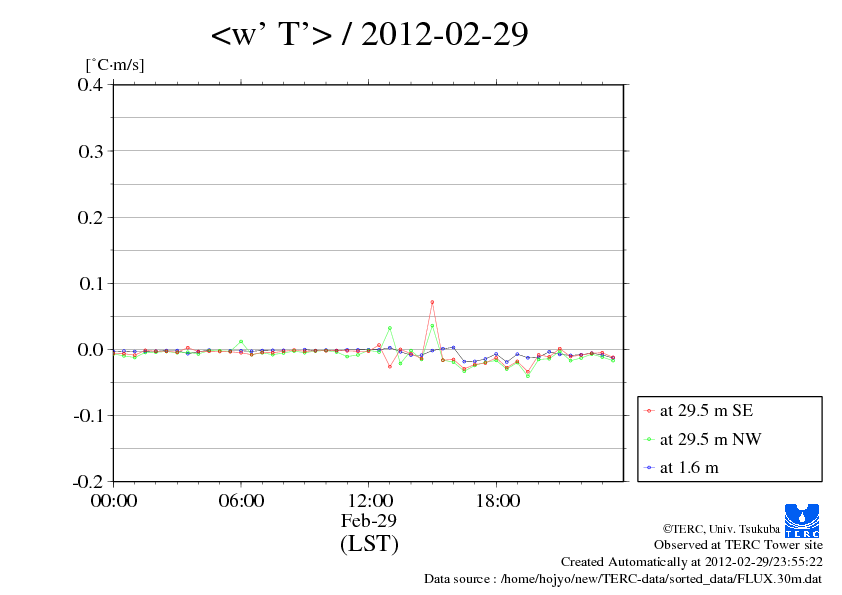The image size is (842, 595).
Task: Click the '-0.1' y-axis label
Action: click(x=88, y=415)
